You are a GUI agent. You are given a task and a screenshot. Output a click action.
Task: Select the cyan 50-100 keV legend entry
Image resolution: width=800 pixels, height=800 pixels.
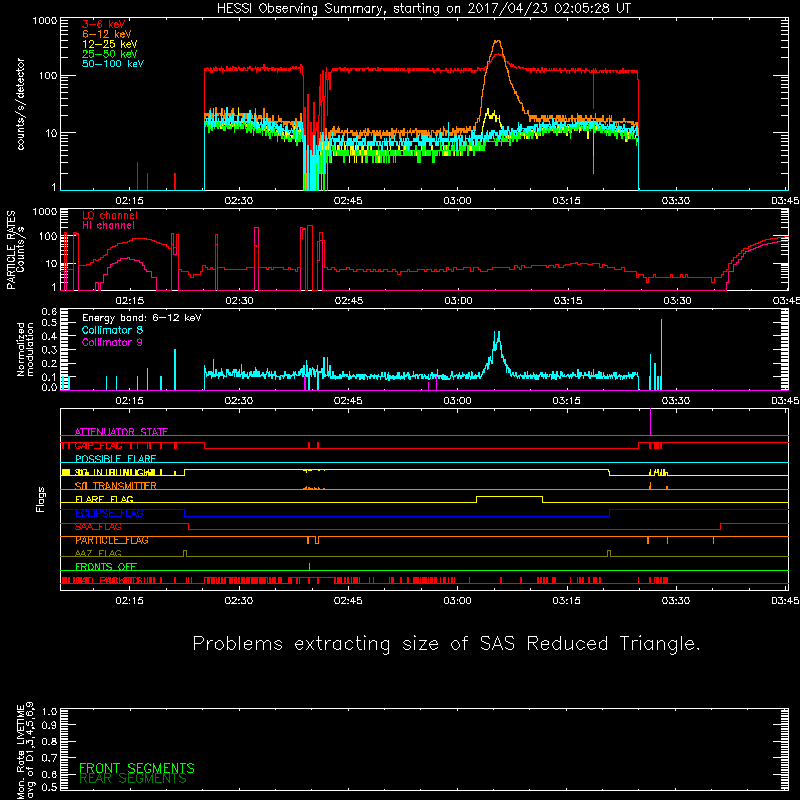pos(113,64)
